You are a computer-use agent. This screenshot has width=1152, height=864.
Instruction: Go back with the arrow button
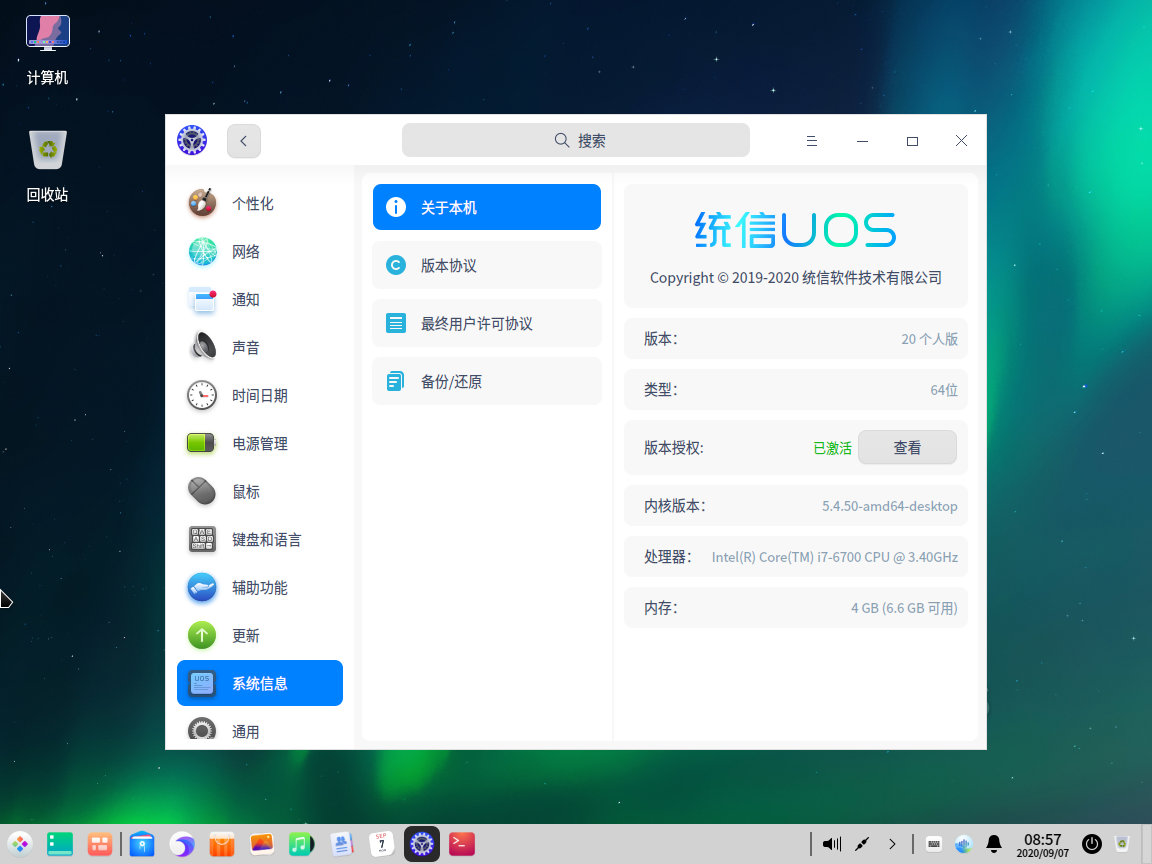pos(244,141)
